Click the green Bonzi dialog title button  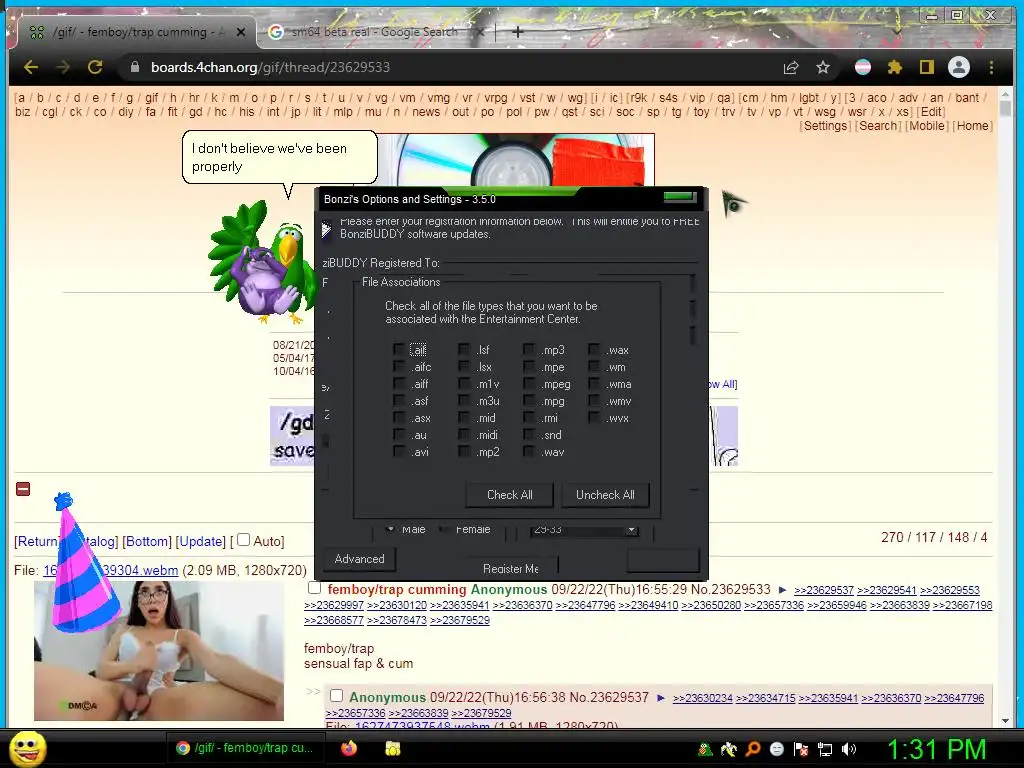pyautogui.click(x=680, y=197)
